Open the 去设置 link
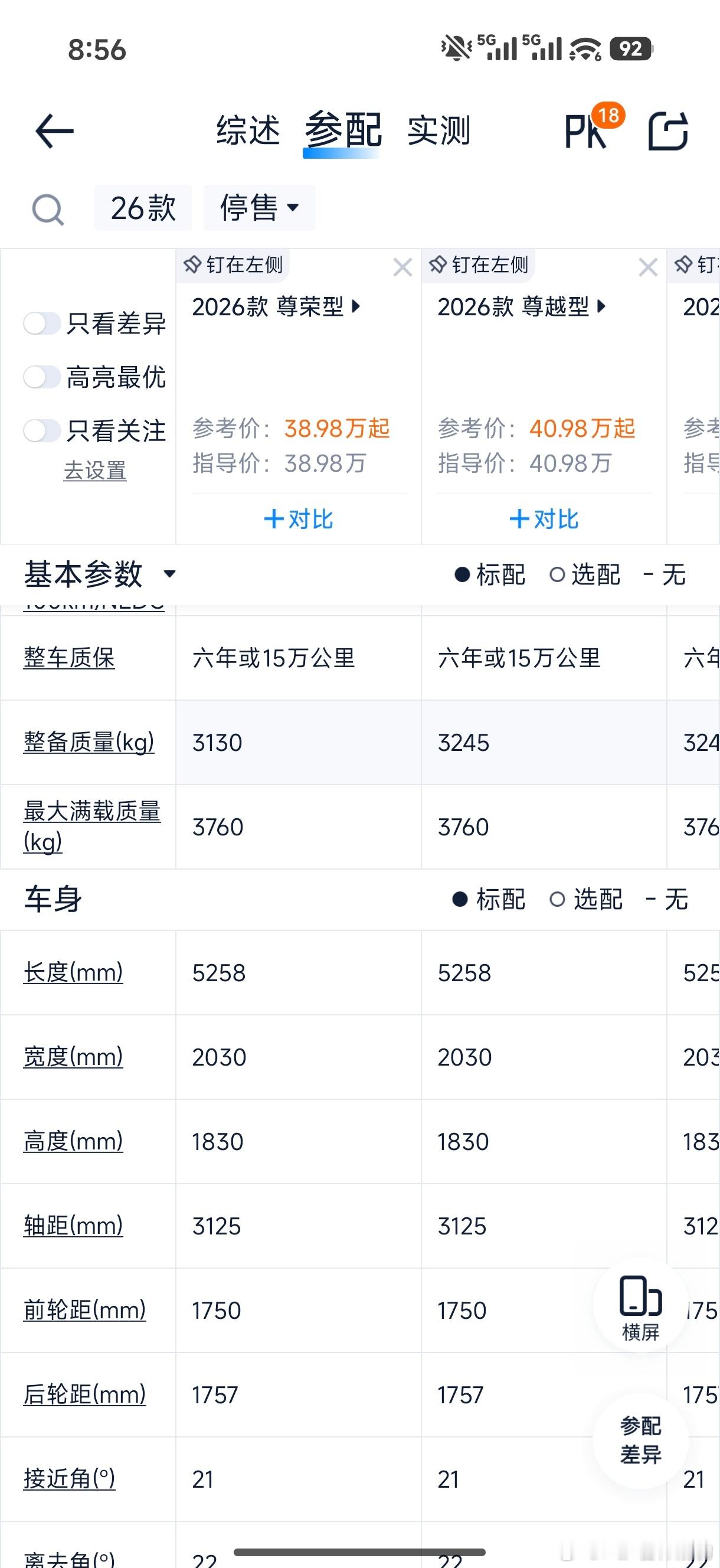This screenshot has height=1568, width=720. (x=95, y=471)
